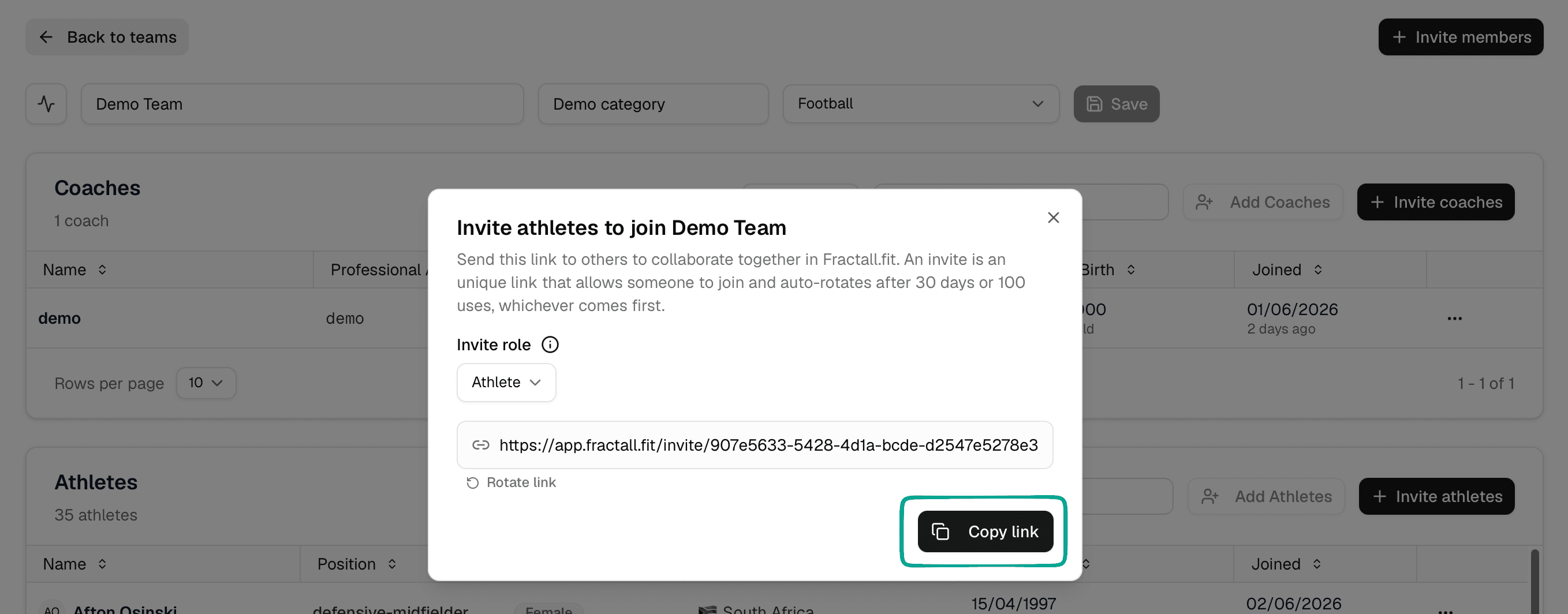The image size is (1568, 614).
Task: Click the '35 athletes' count text
Action: tap(96, 515)
